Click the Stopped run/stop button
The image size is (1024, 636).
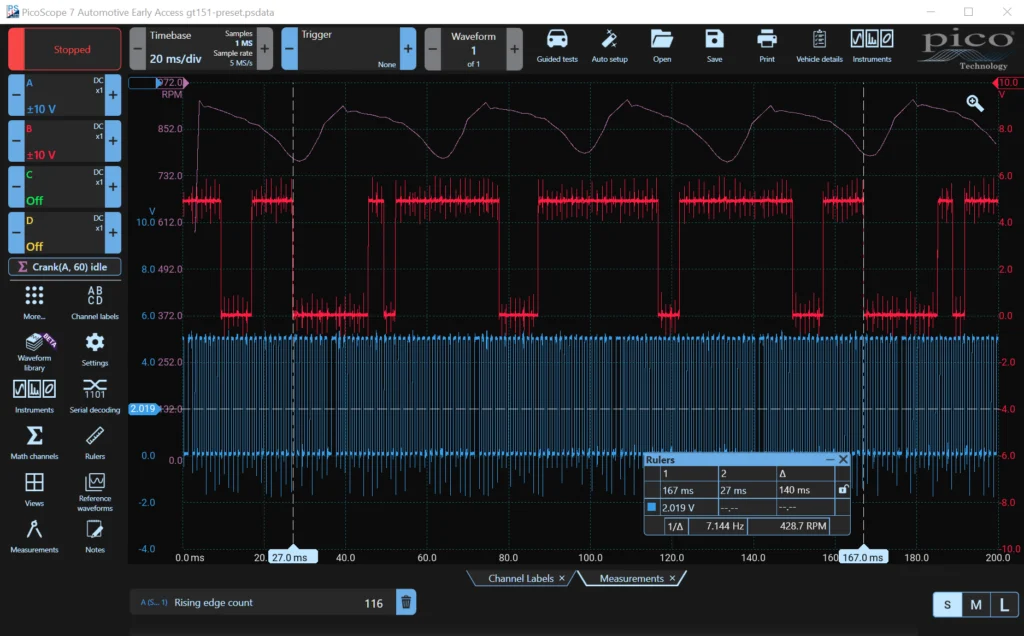(65, 49)
